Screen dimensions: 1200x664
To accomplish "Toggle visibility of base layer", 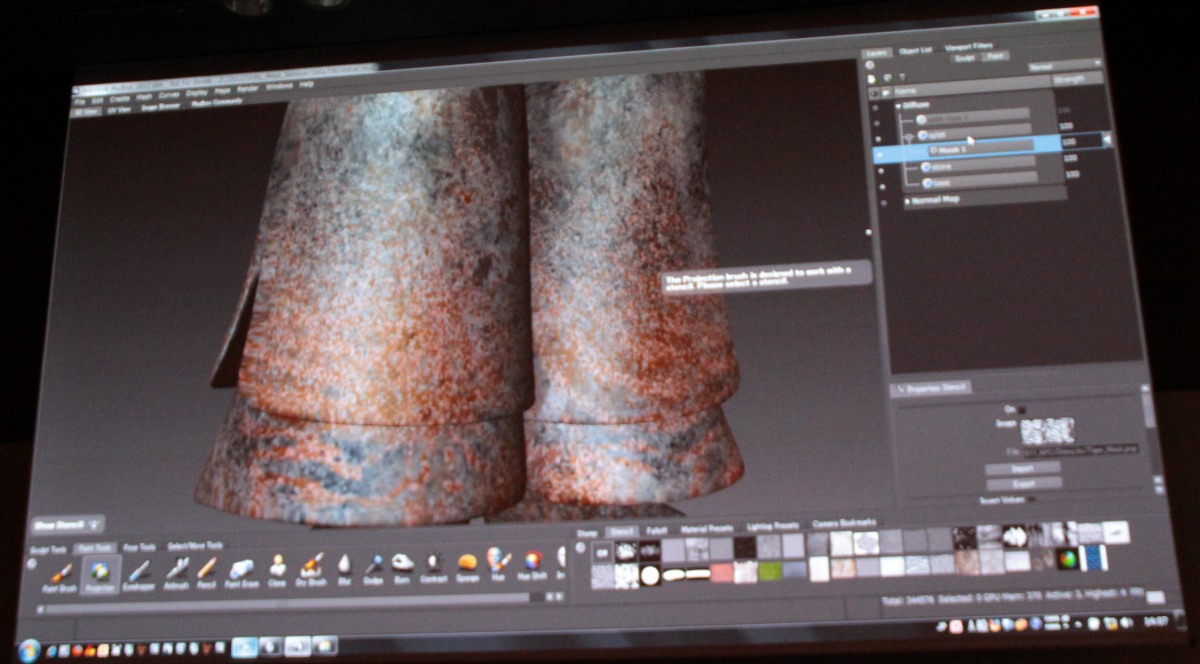I will tap(883, 187).
